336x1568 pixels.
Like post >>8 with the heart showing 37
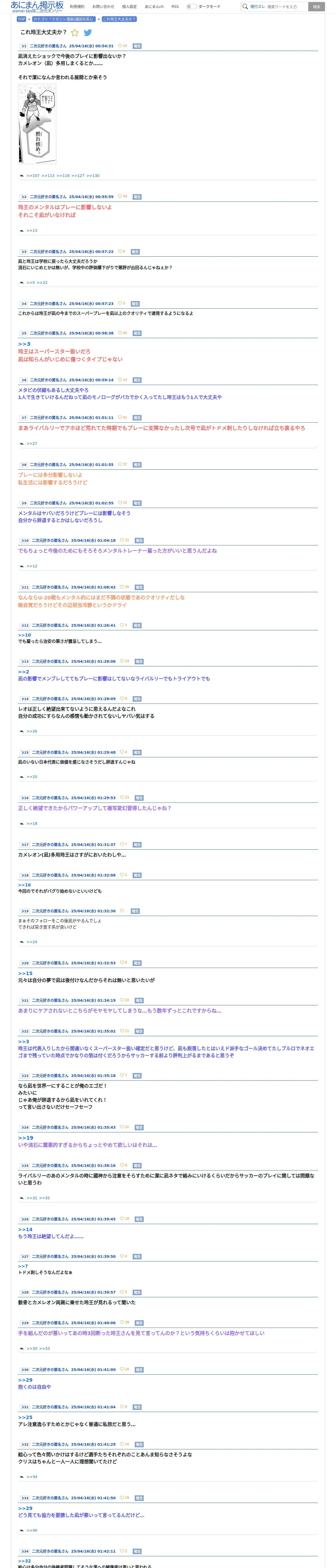pyautogui.click(x=120, y=464)
